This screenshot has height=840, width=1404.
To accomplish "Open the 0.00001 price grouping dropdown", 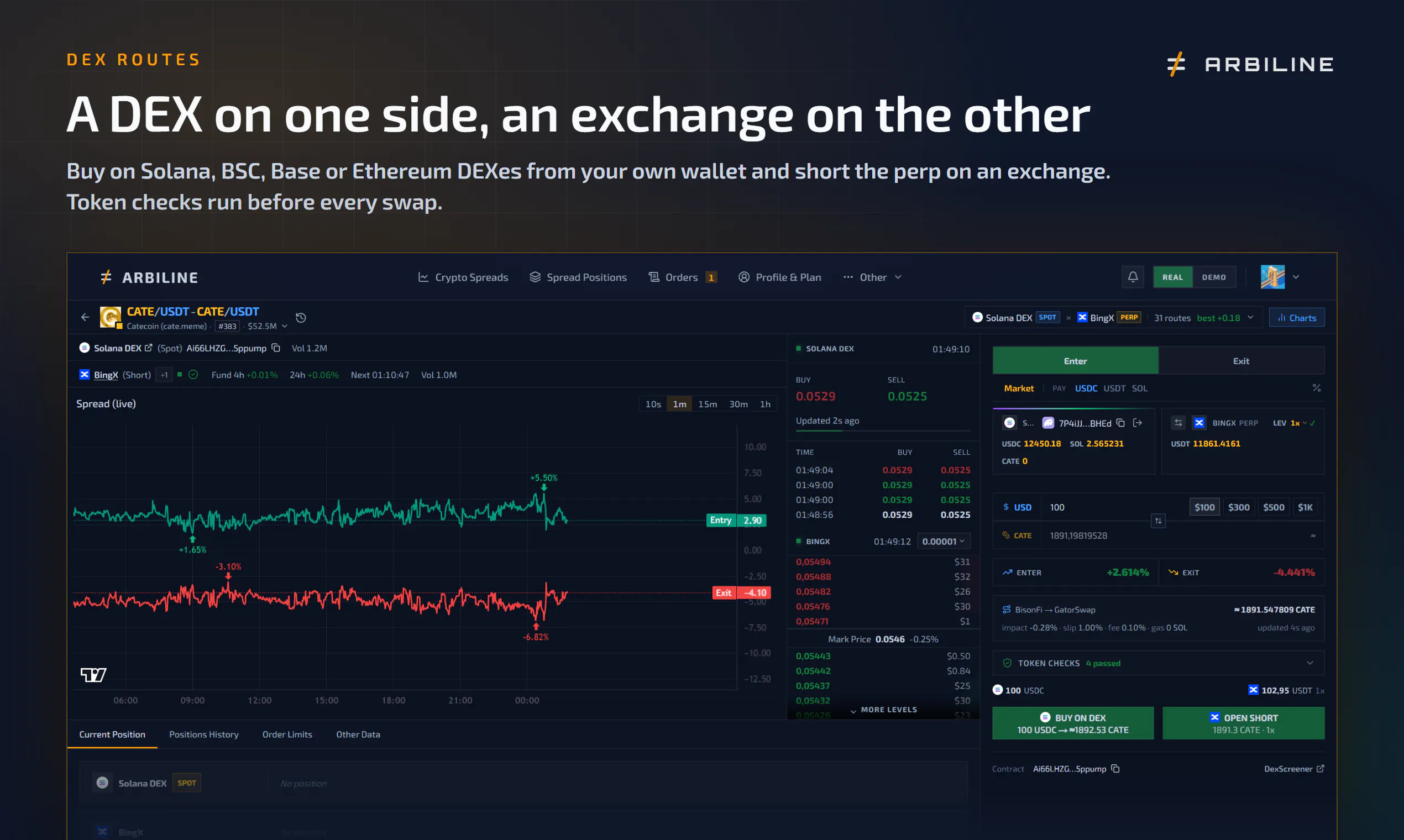I will pyautogui.click(x=943, y=541).
